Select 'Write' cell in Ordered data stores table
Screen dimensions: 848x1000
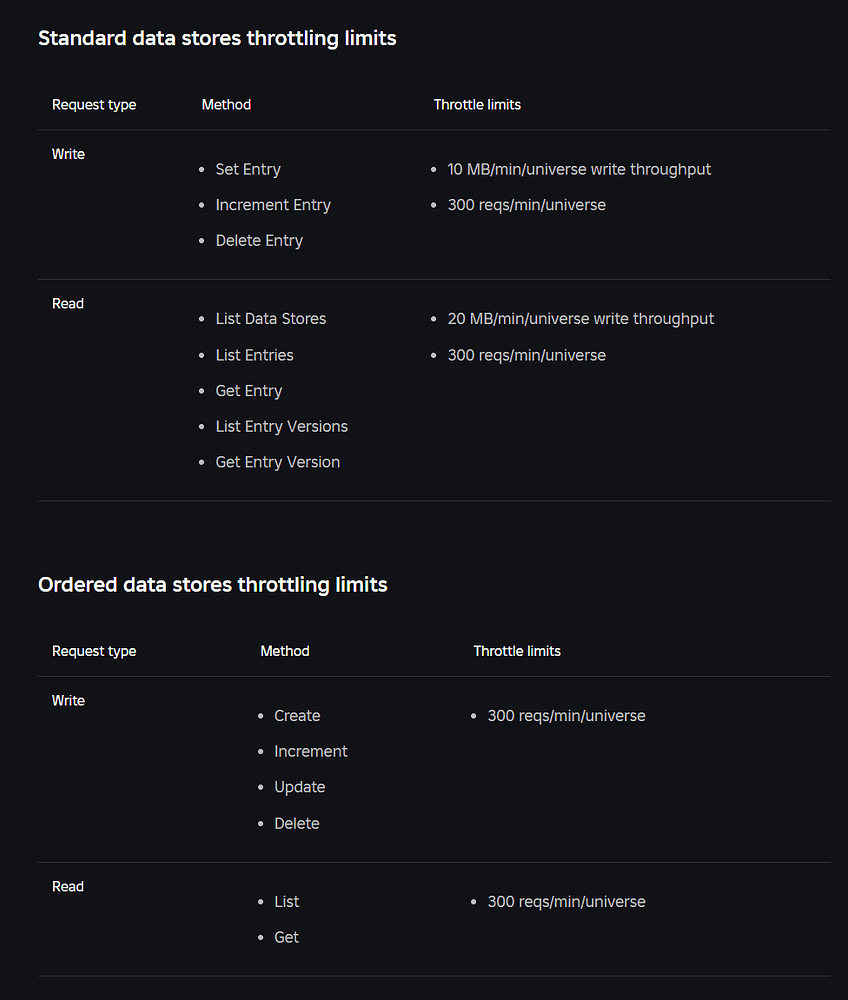[68, 701]
